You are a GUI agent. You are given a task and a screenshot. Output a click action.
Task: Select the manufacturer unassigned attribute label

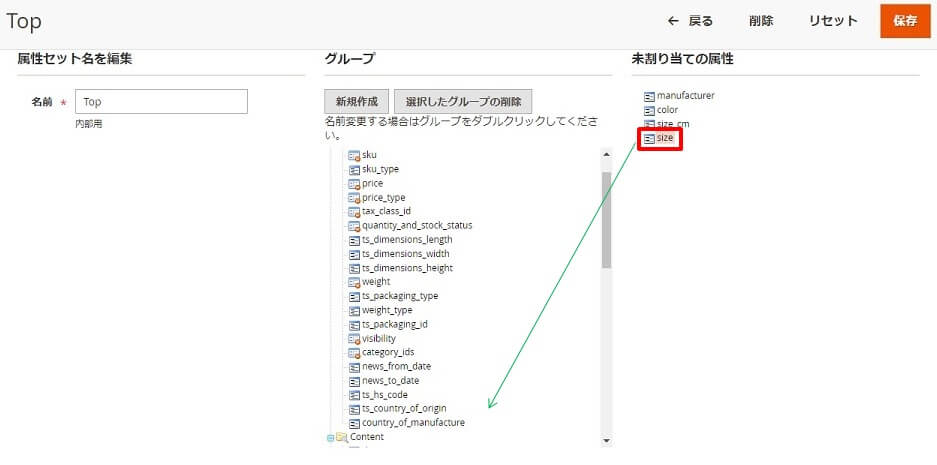(x=685, y=96)
